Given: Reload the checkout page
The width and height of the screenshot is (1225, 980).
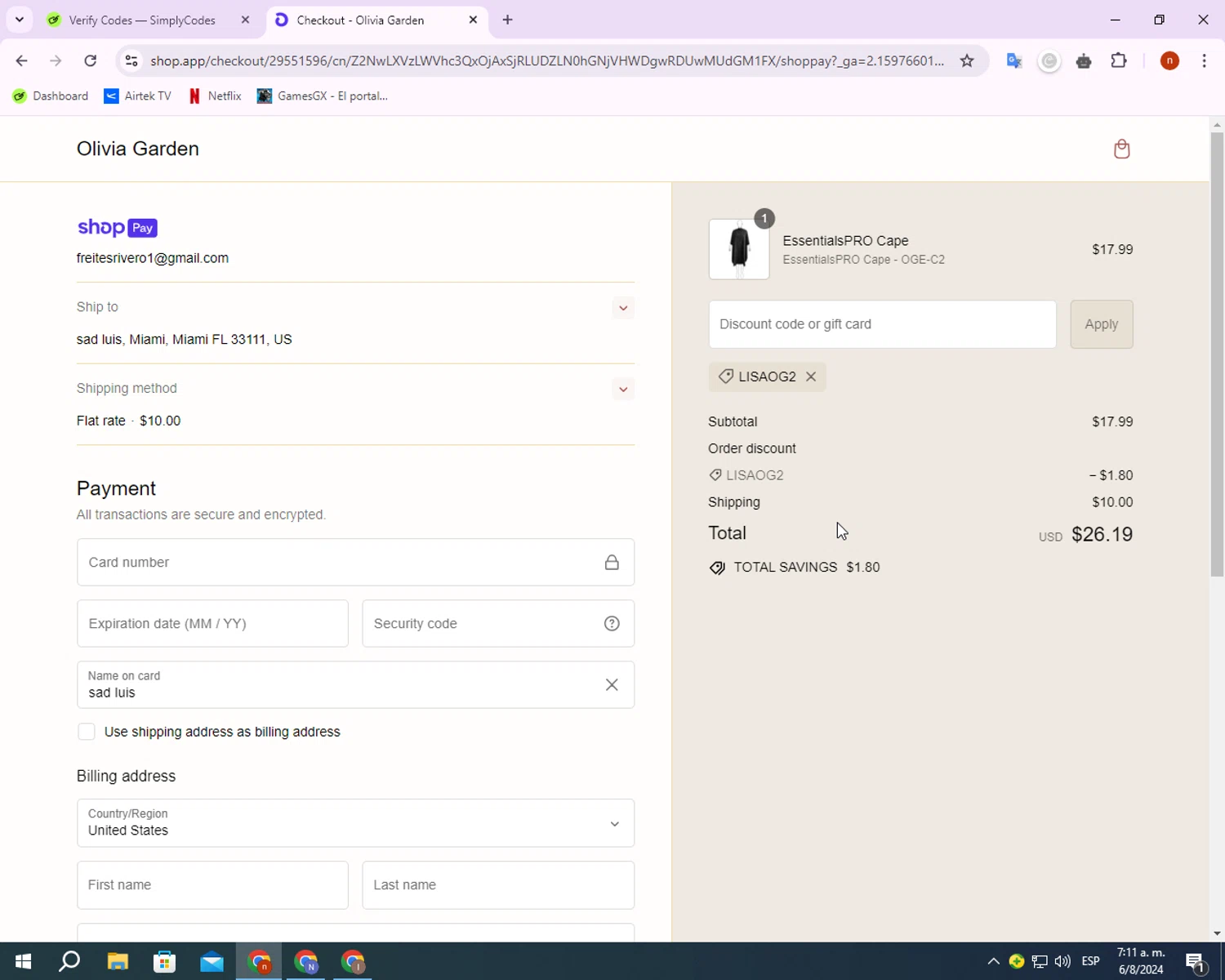Looking at the screenshot, I should coord(91,61).
